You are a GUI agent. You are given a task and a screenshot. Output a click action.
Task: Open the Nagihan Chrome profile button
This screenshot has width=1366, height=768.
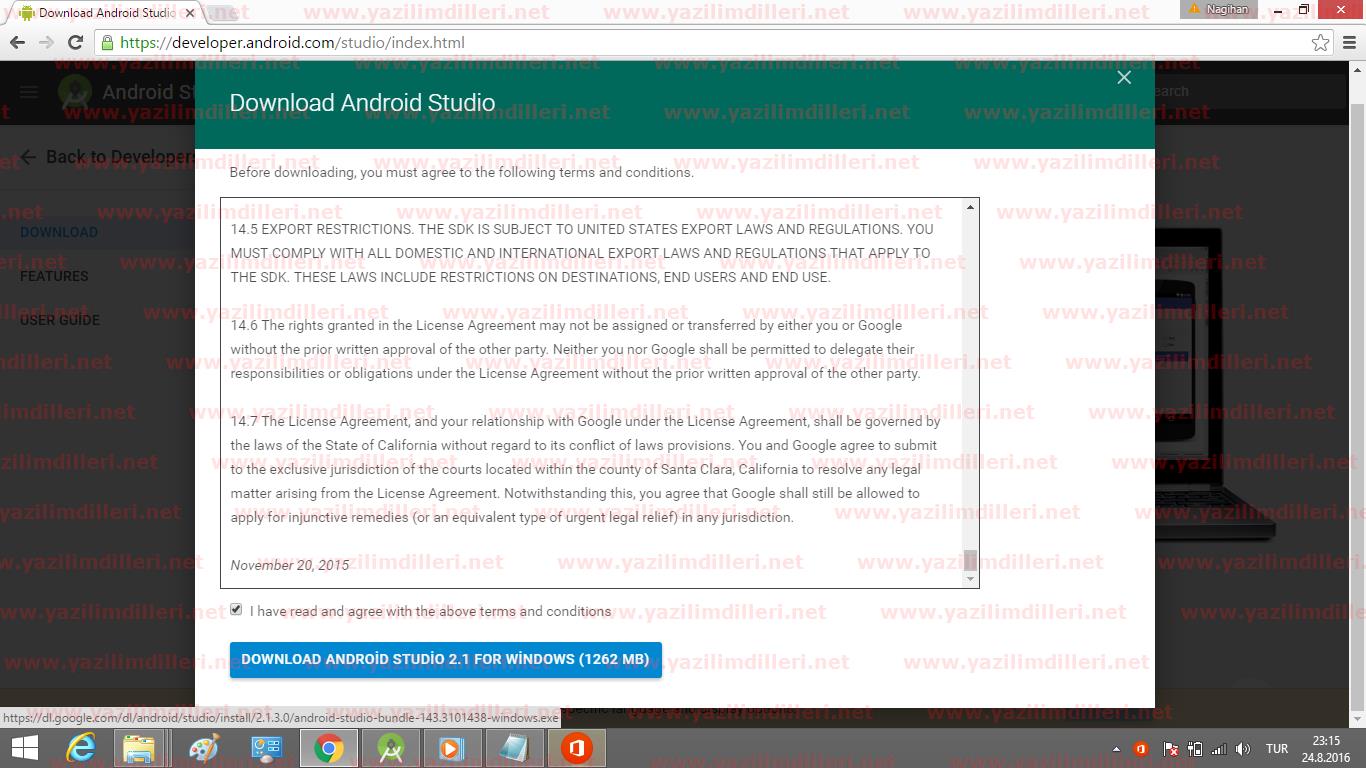coord(1218,9)
